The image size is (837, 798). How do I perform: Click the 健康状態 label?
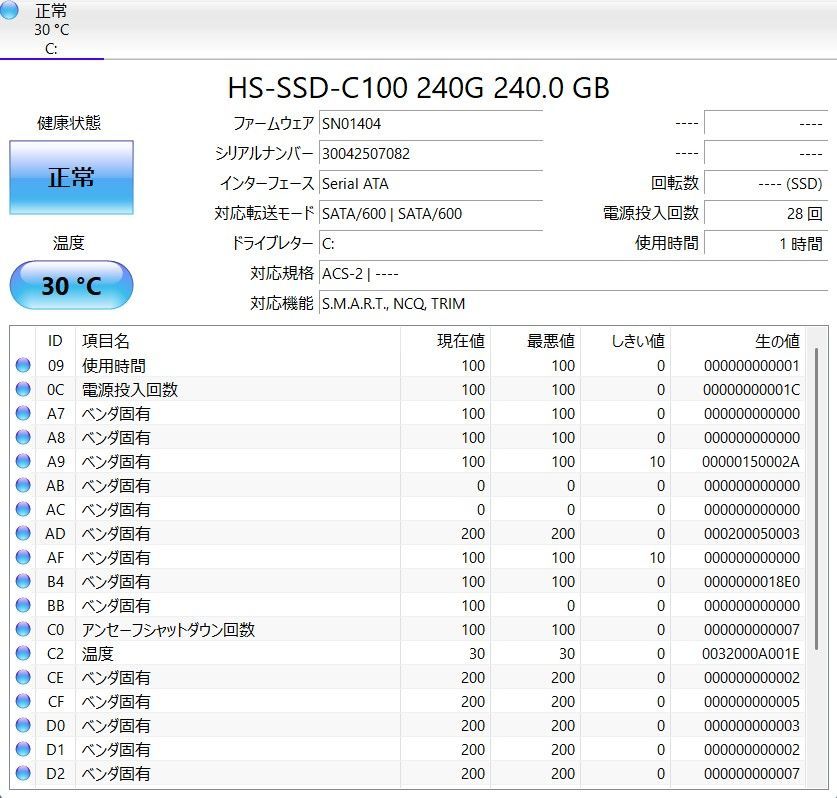tap(69, 123)
